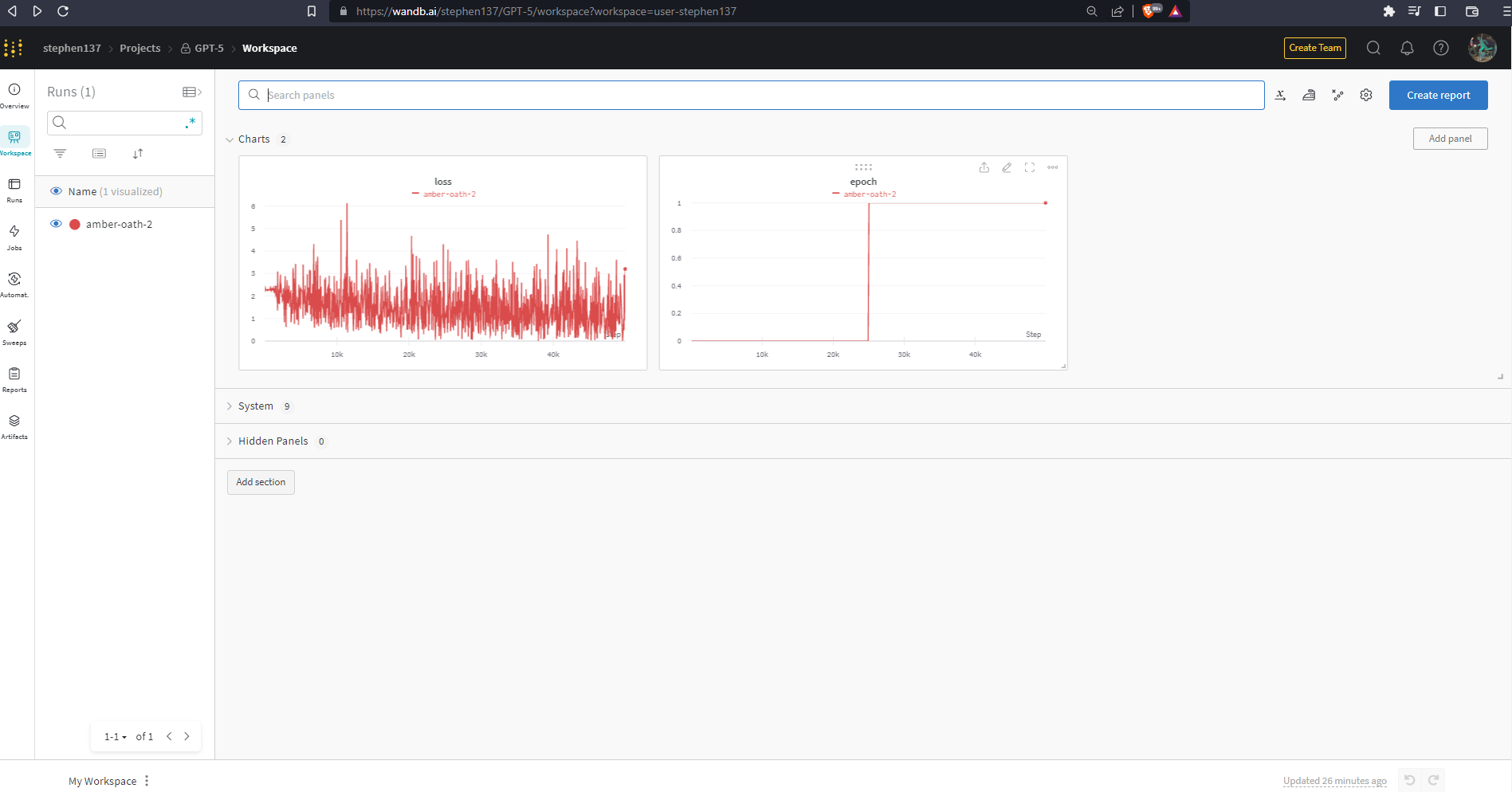Open the Automations sidebar tab
The image size is (1512, 792).
click(x=14, y=284)
